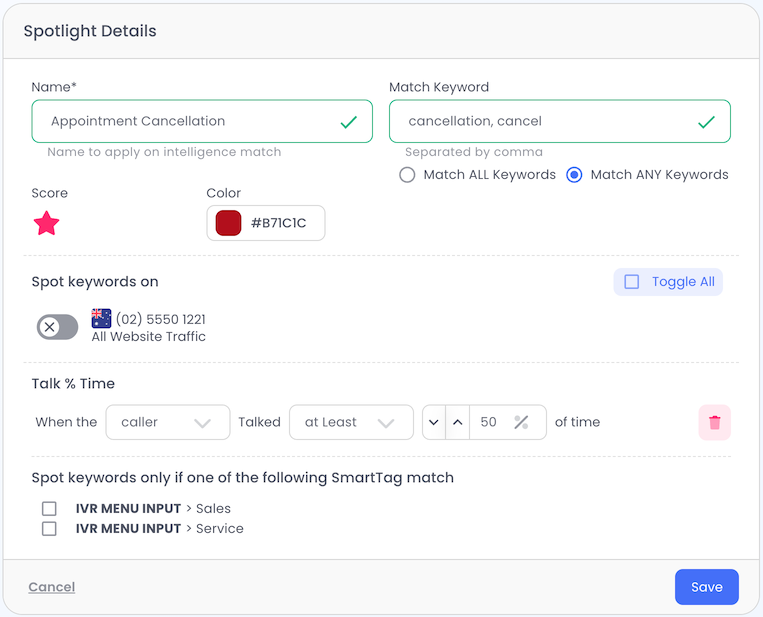
Task: Click the Australian flag icon
Action: point(101,319)
